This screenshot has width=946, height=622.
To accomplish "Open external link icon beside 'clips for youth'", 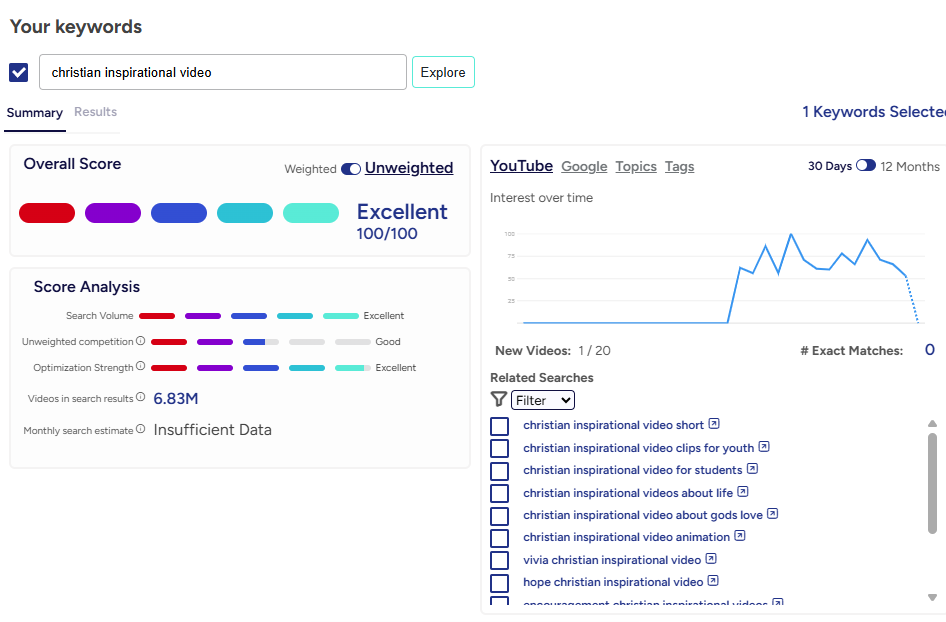I will [764, 447].
